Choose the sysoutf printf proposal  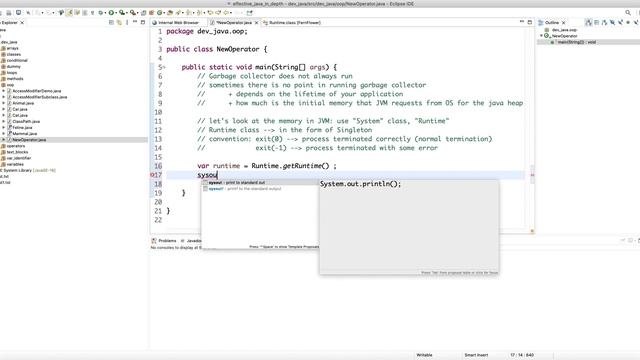click(259, 189)
